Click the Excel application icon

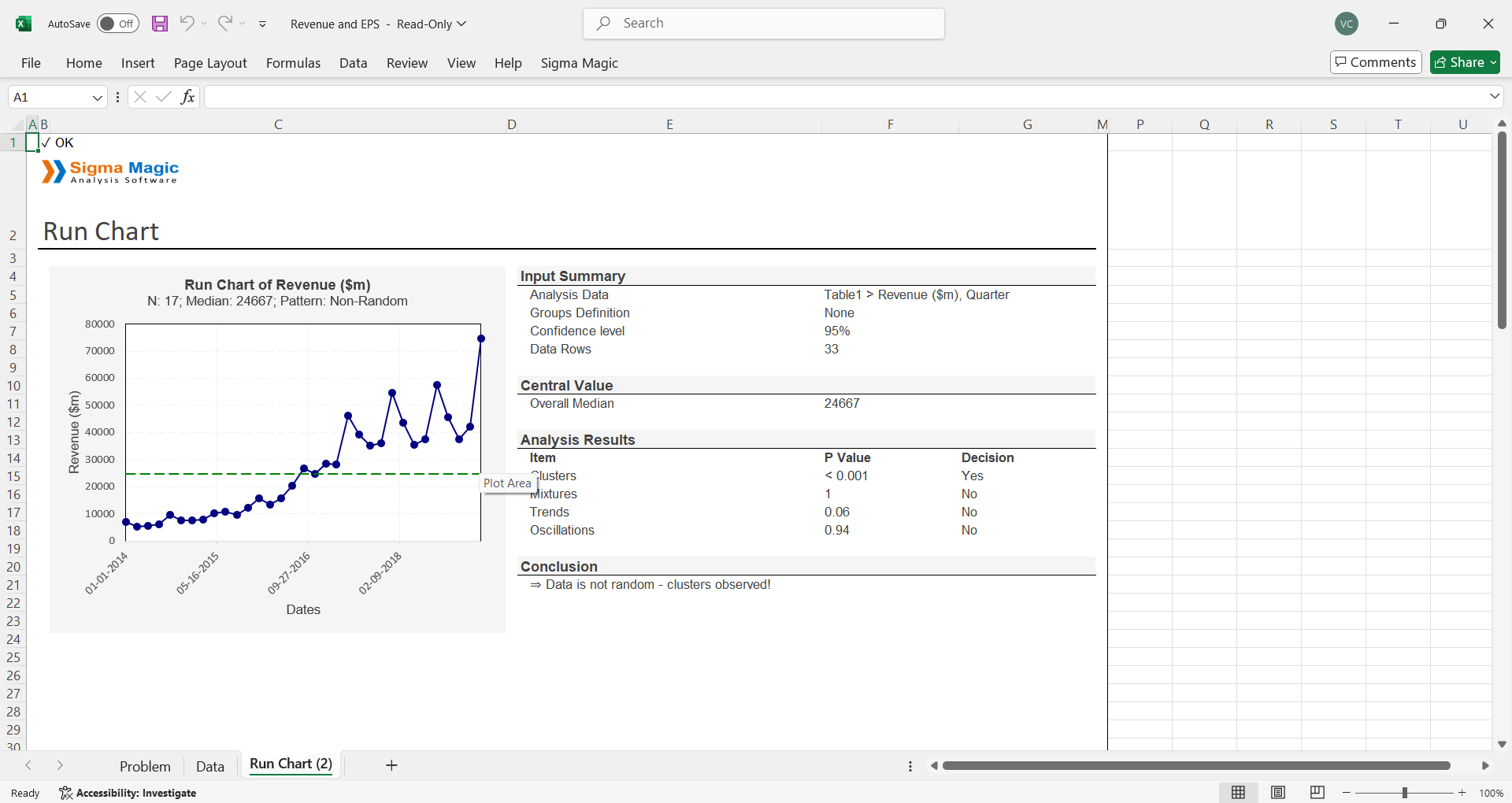pyautogui.click(x=24, y=24)
